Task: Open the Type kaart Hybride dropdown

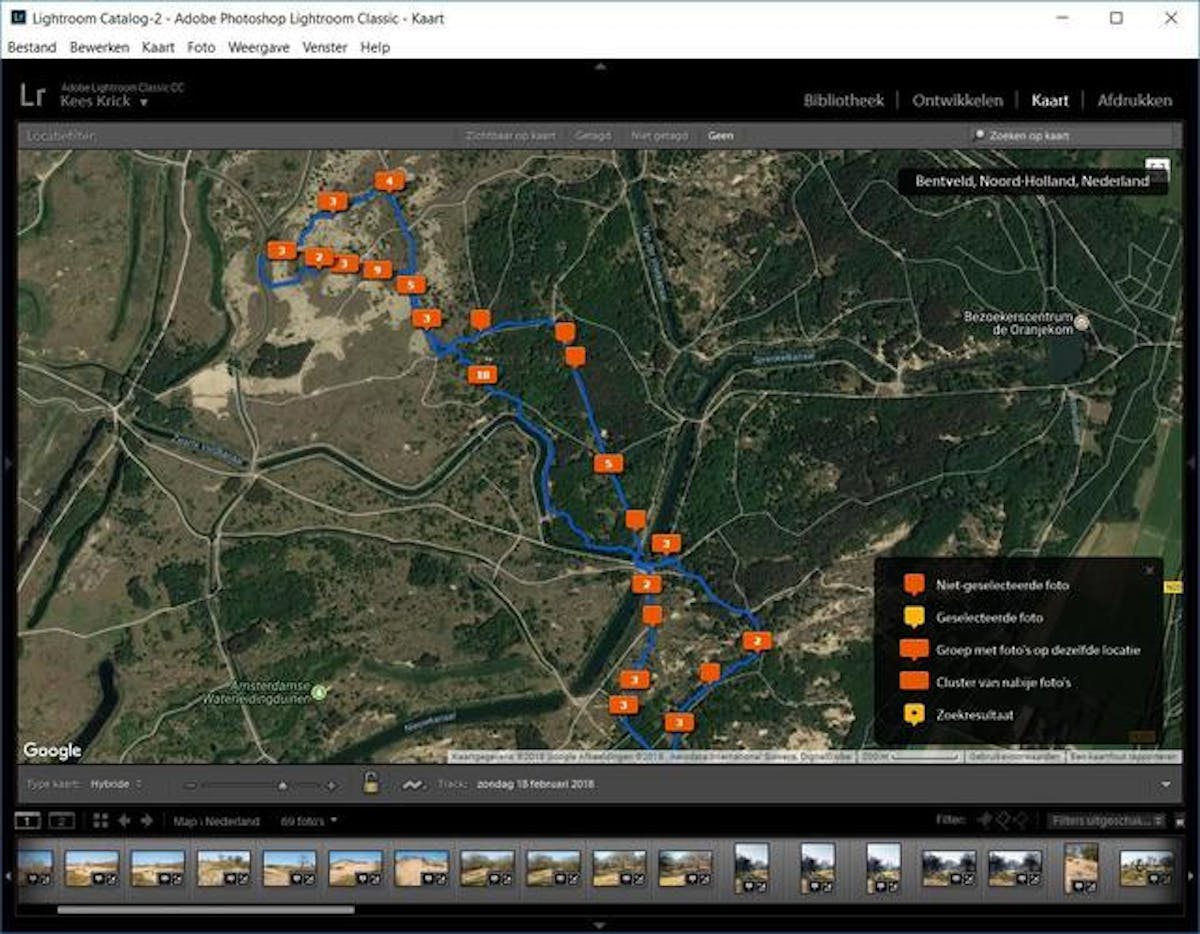Action: click(115, 784)
